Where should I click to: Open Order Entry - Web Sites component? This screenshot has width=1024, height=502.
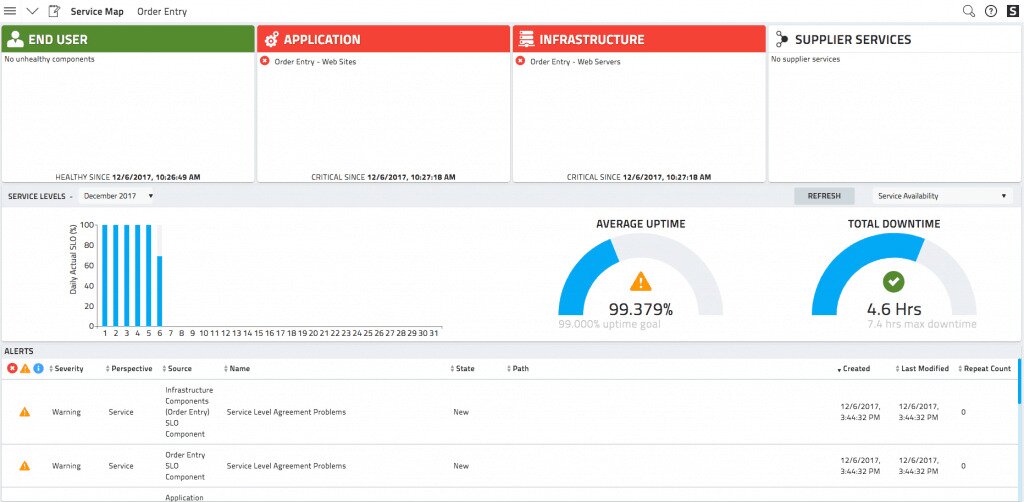point(315,62)
